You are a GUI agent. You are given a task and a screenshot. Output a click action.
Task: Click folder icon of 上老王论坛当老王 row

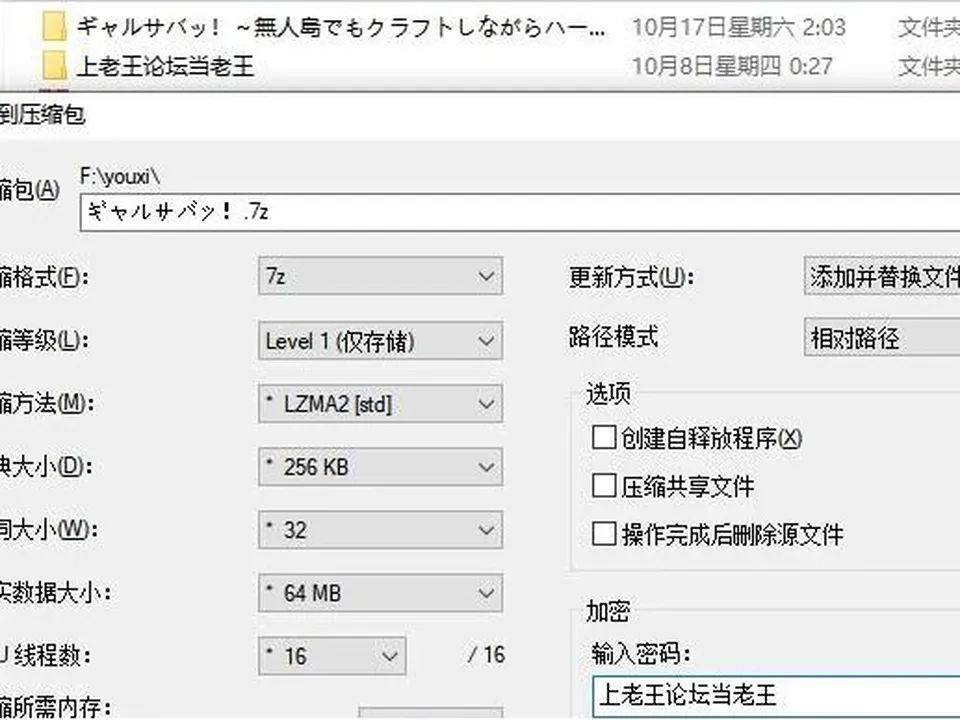coord(54,66)
